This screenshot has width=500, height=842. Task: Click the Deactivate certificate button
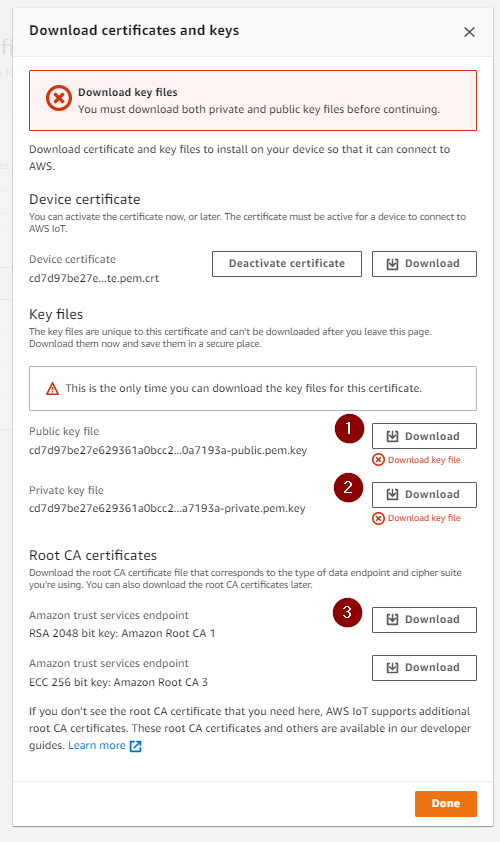[287, 264]
